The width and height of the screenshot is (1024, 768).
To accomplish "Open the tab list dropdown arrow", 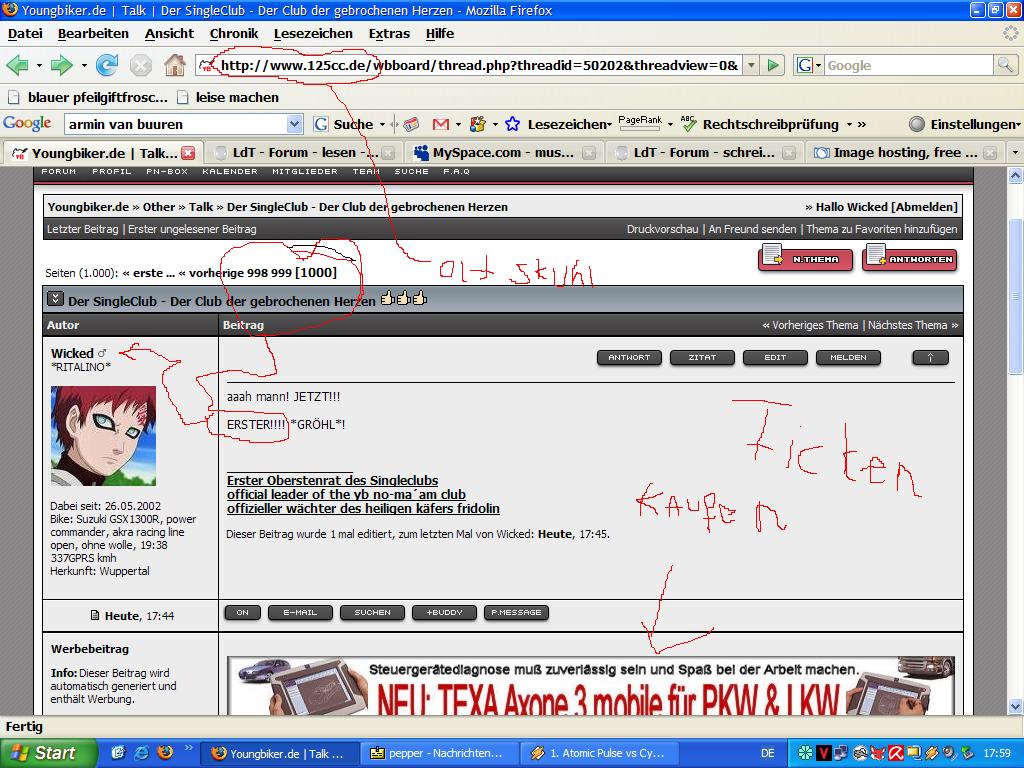I will (x=1015, y=153).
